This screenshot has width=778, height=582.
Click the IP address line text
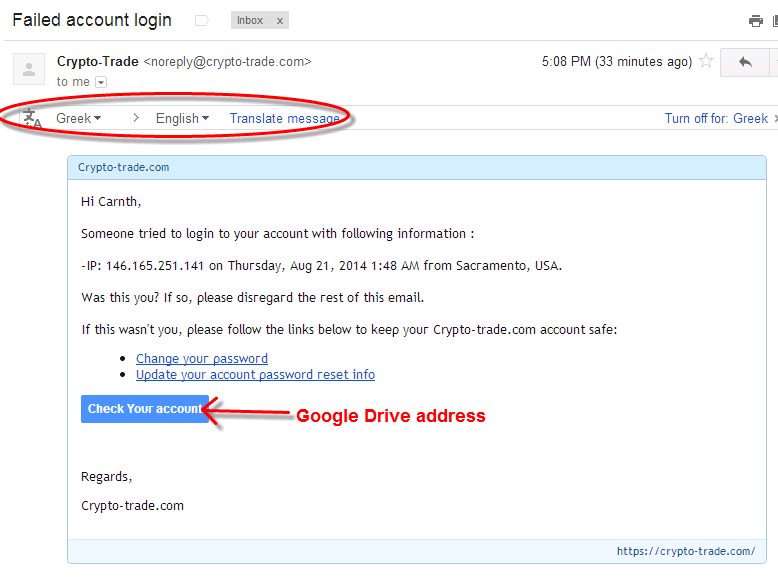[322, 265]
